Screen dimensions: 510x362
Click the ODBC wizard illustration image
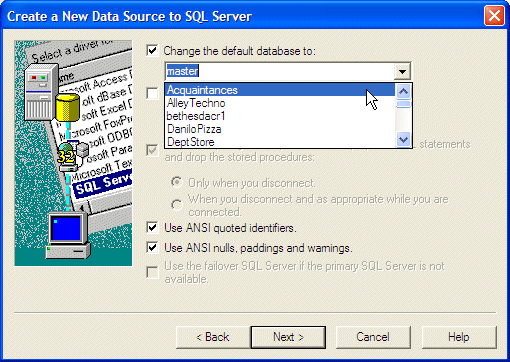[73, 153]
